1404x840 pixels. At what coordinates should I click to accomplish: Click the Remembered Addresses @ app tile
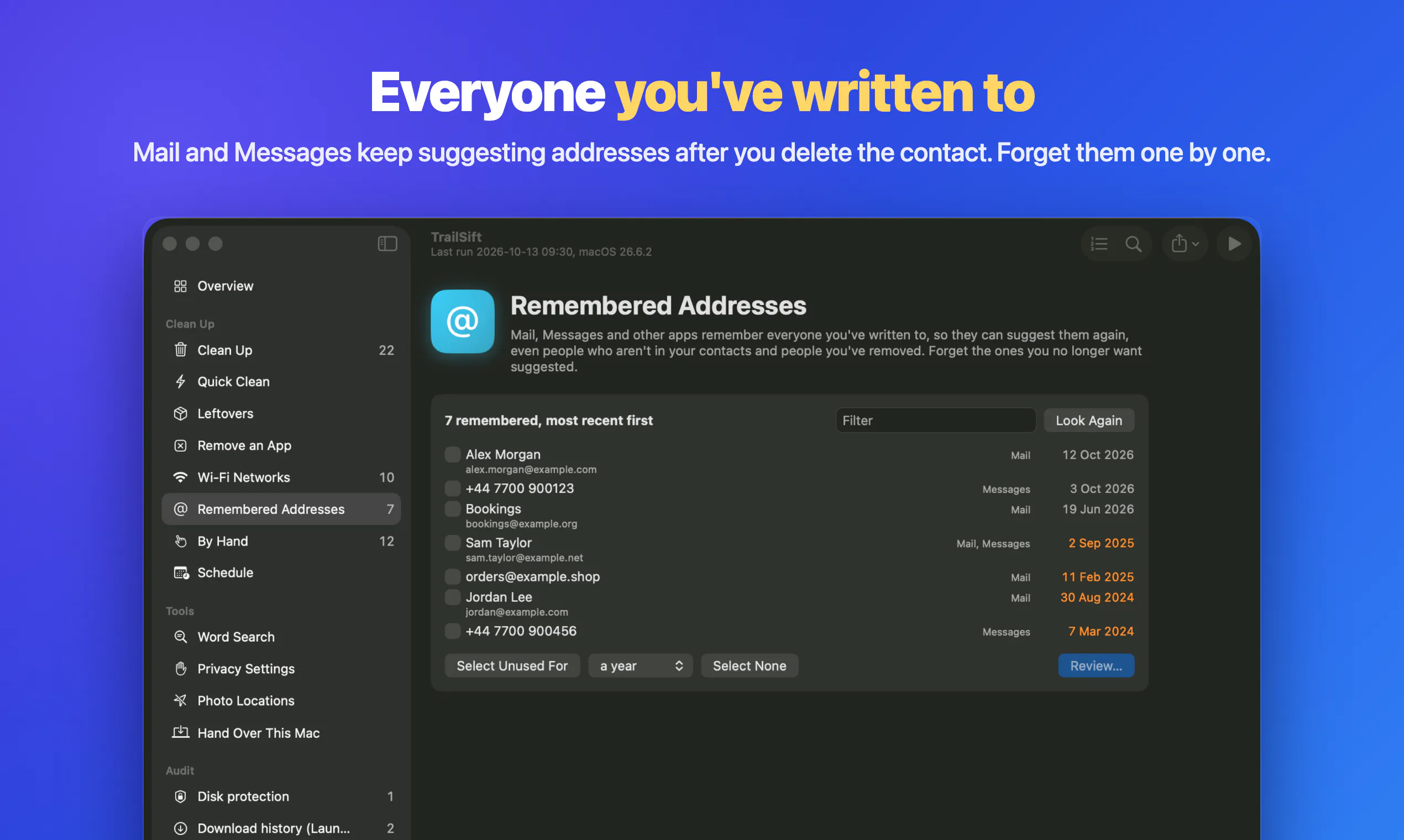463,322
